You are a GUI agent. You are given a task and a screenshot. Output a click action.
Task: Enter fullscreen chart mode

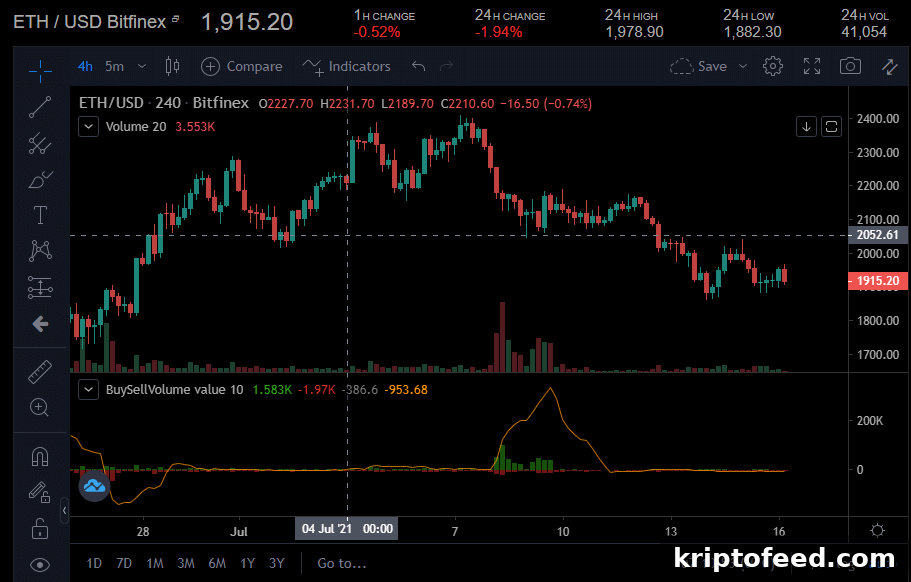click(812, 66)
